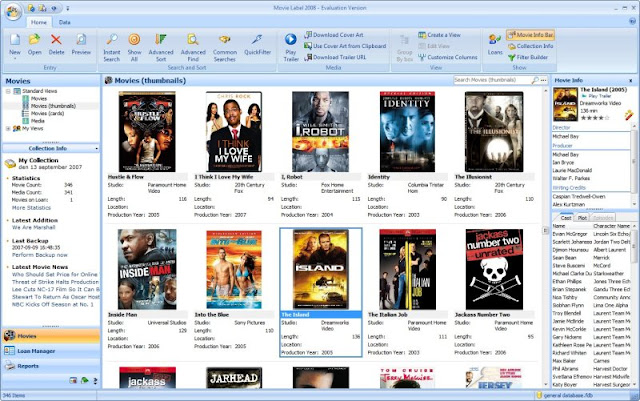Switch to Movies navigation pane button
The width and height of the screenshot is (640, 401).
pyautogui.click(x=51, y=336)
